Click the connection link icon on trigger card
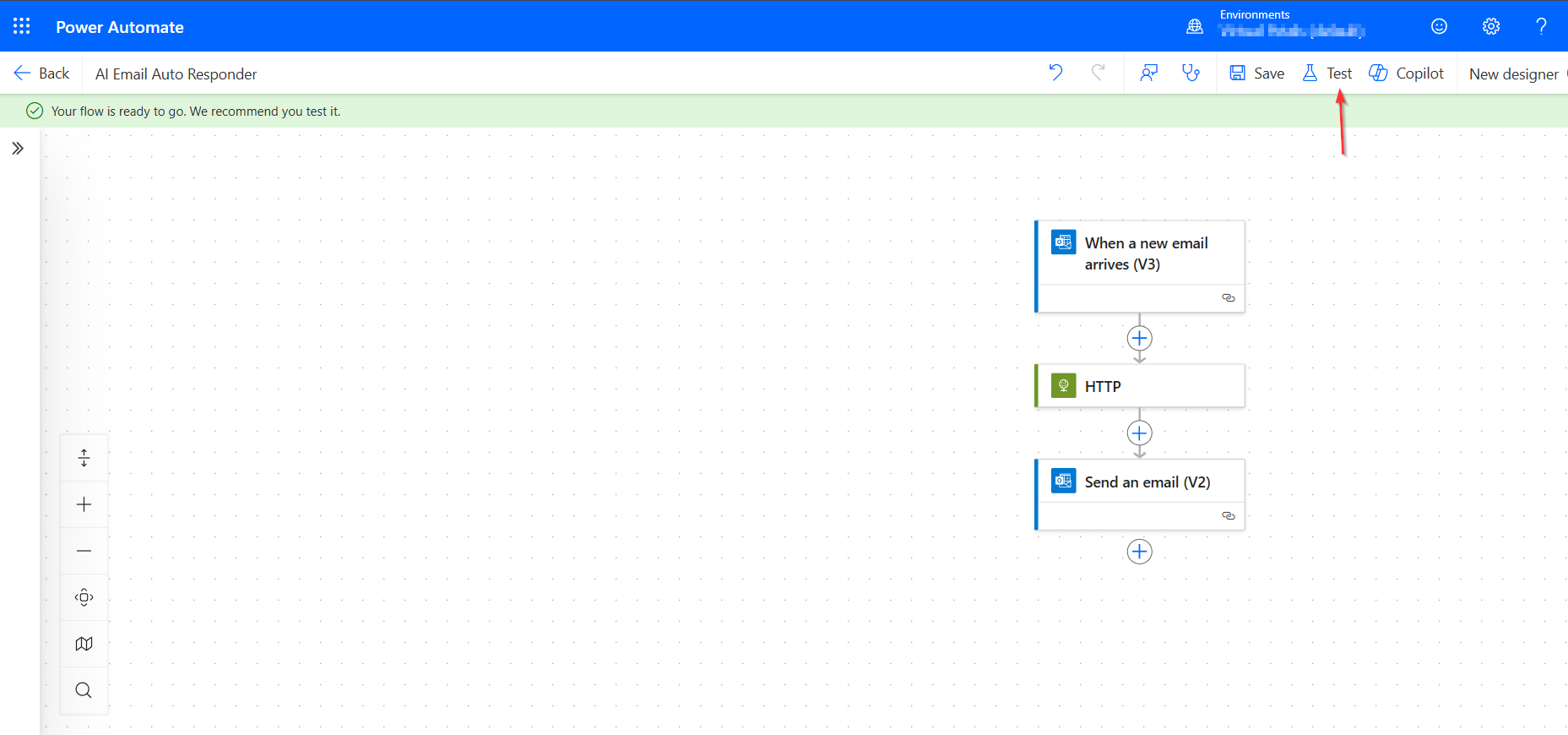Screen dimensions: 1568x735 point(1229,298)
